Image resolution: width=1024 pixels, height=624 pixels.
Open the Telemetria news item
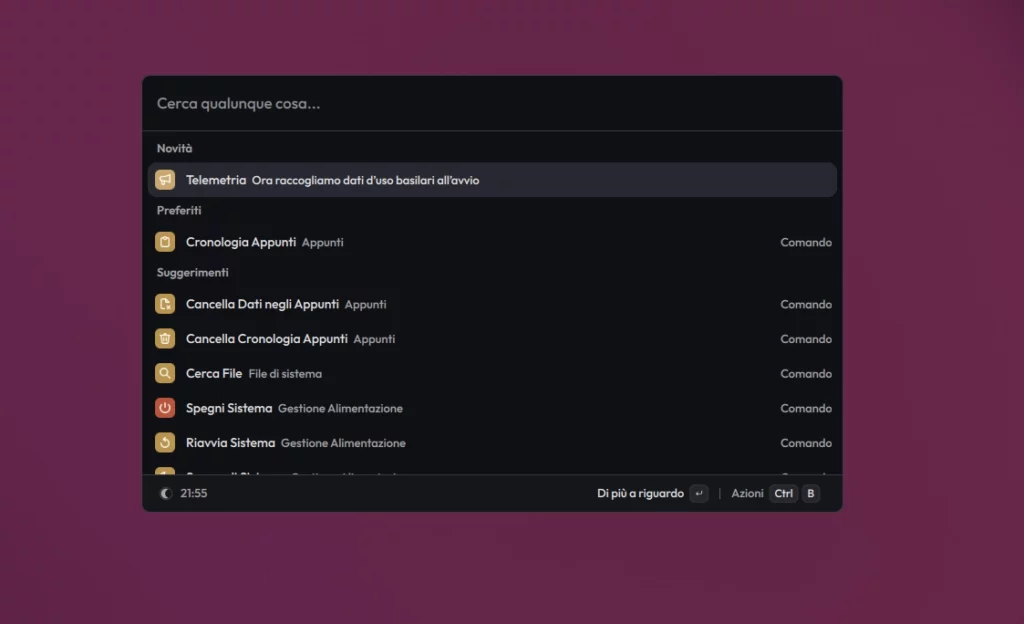(x=492, y=179)
